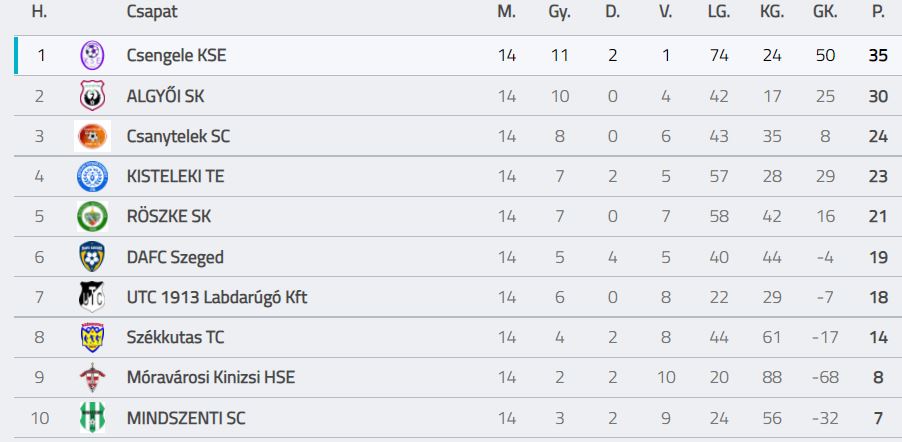Click the Móravárosi Kinizsi HSE badge
Viewport: 902px width, 442px height.
[92, 377]
